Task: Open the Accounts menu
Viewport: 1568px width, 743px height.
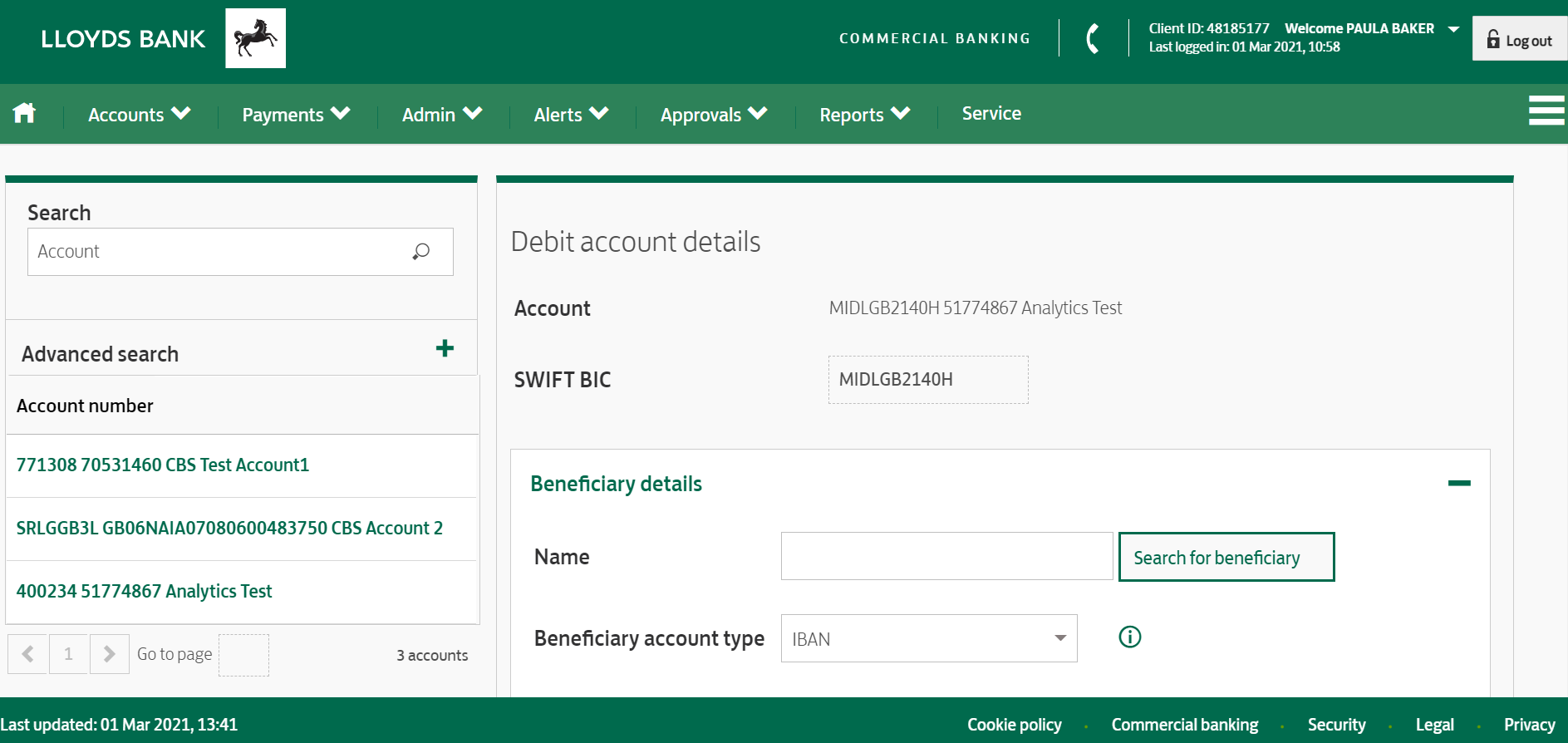Action: coord(140,114)
